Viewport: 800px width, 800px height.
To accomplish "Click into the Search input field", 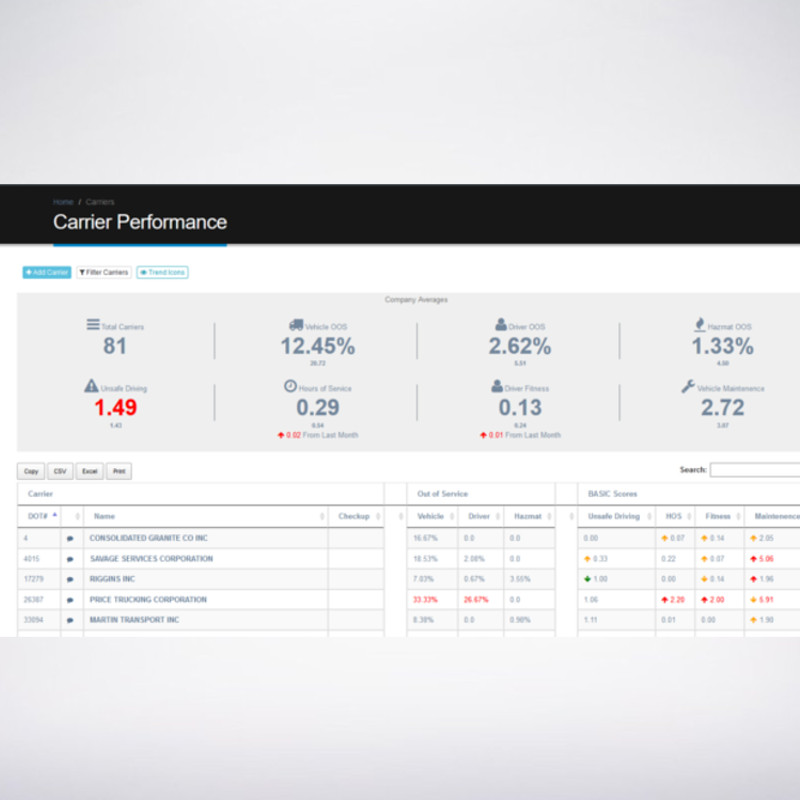I will click(754, 470).
